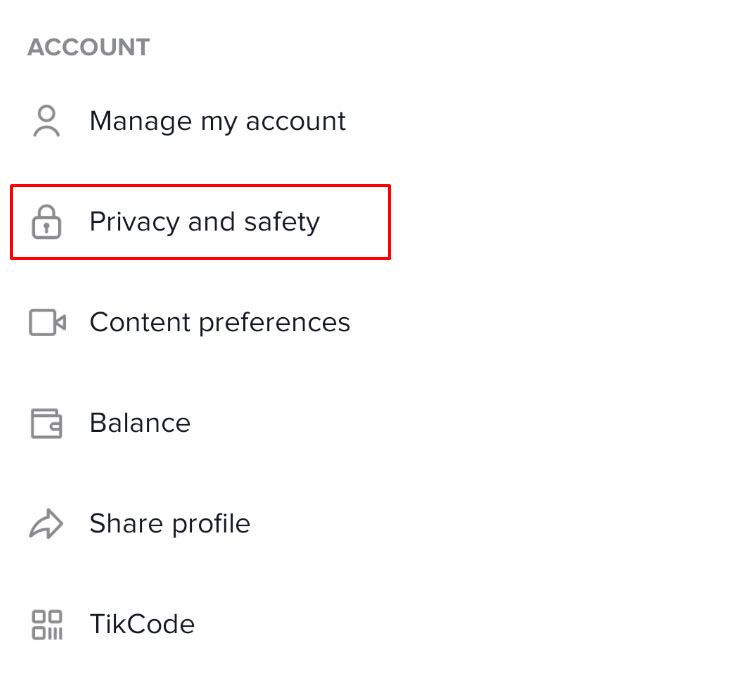
Task: Select the Privacy and safety label text
Action: [x=204, y=221]
